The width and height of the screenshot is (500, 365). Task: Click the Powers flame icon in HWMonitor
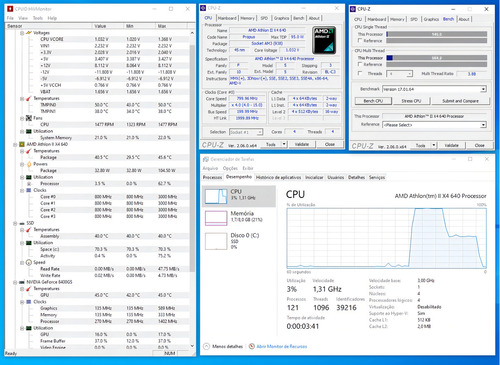pos(29,164)
